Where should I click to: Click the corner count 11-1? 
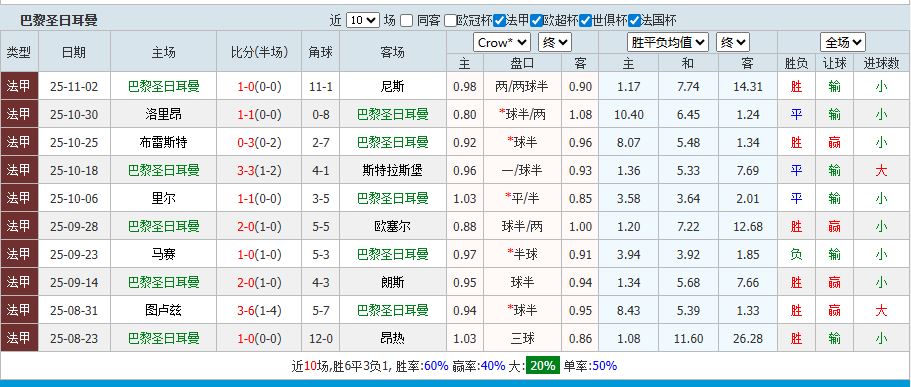[321, 87]
